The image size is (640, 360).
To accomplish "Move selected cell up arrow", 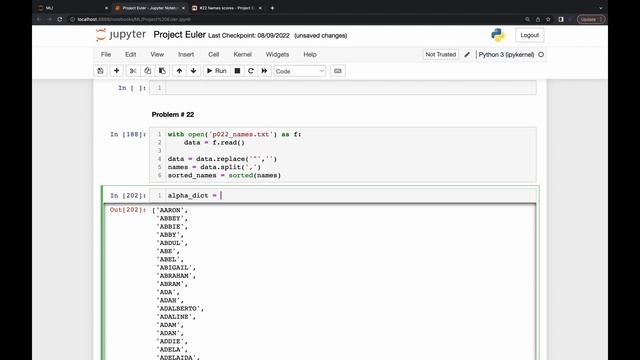I will (x=179, y=71).
